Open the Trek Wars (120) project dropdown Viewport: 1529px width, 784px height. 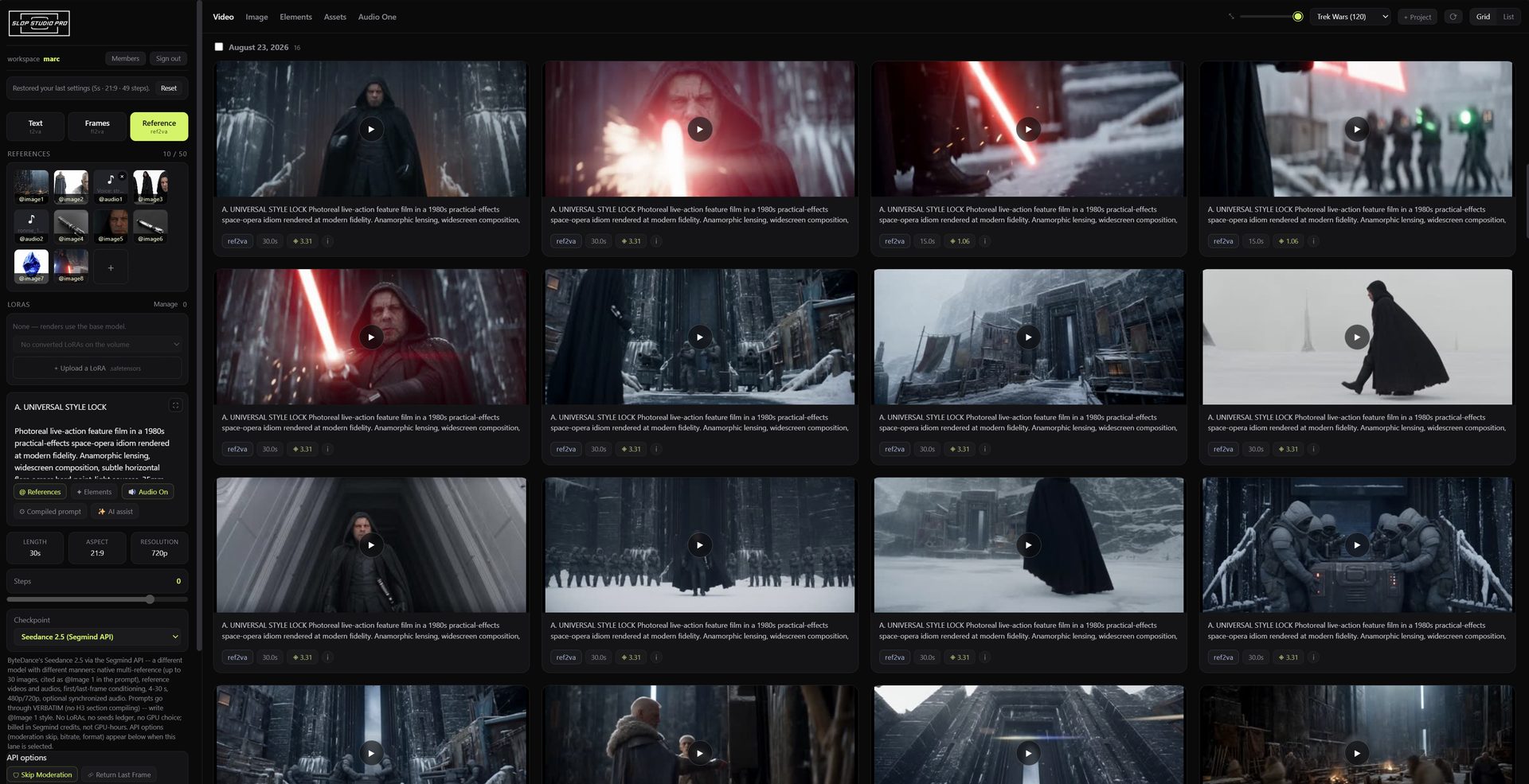point(1351,17)
